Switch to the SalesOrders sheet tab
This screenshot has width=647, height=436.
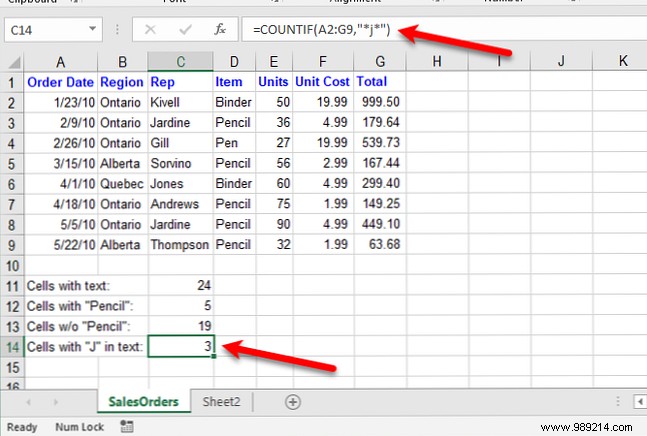tap(144, 401)
